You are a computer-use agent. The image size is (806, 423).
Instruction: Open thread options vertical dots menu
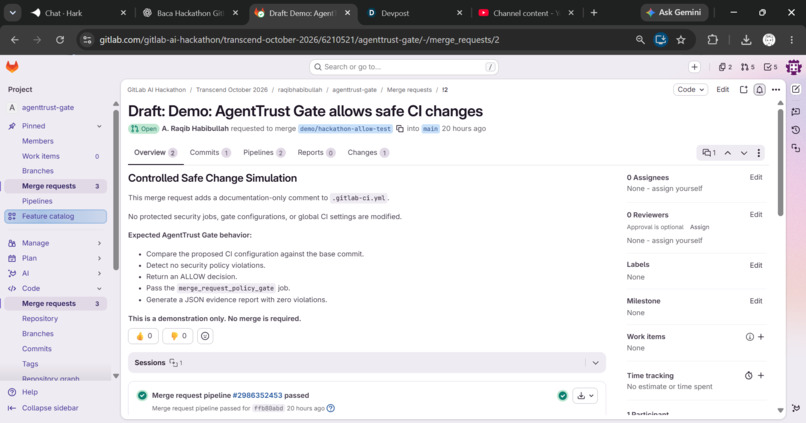click(759, 153)
